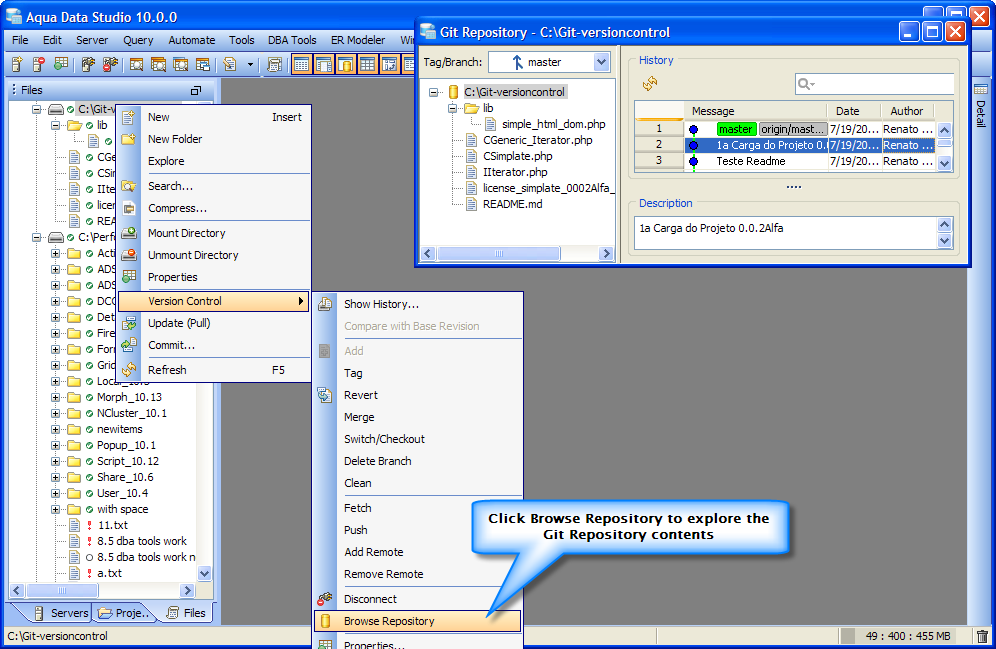
Task: Open the DBA Tools menu
Action: tap(292, 40)
